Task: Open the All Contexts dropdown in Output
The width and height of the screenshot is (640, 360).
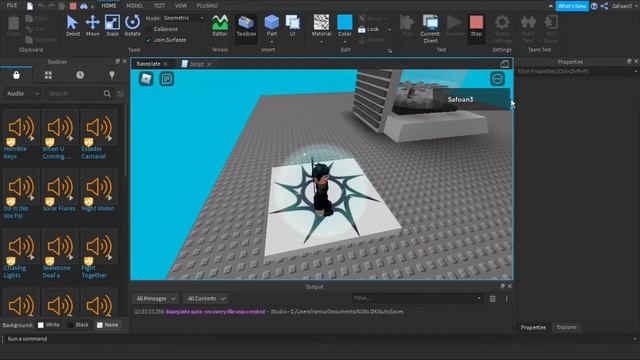Action: coord(206,299)
